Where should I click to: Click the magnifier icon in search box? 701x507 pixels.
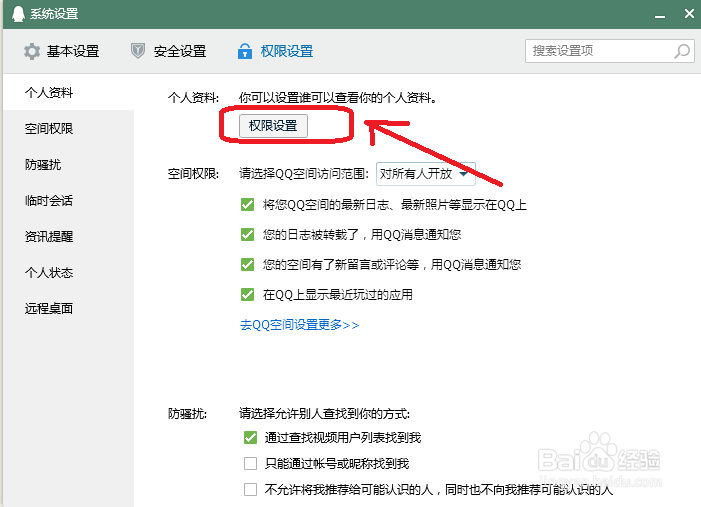pyautogui.click(x=682, y=51)
